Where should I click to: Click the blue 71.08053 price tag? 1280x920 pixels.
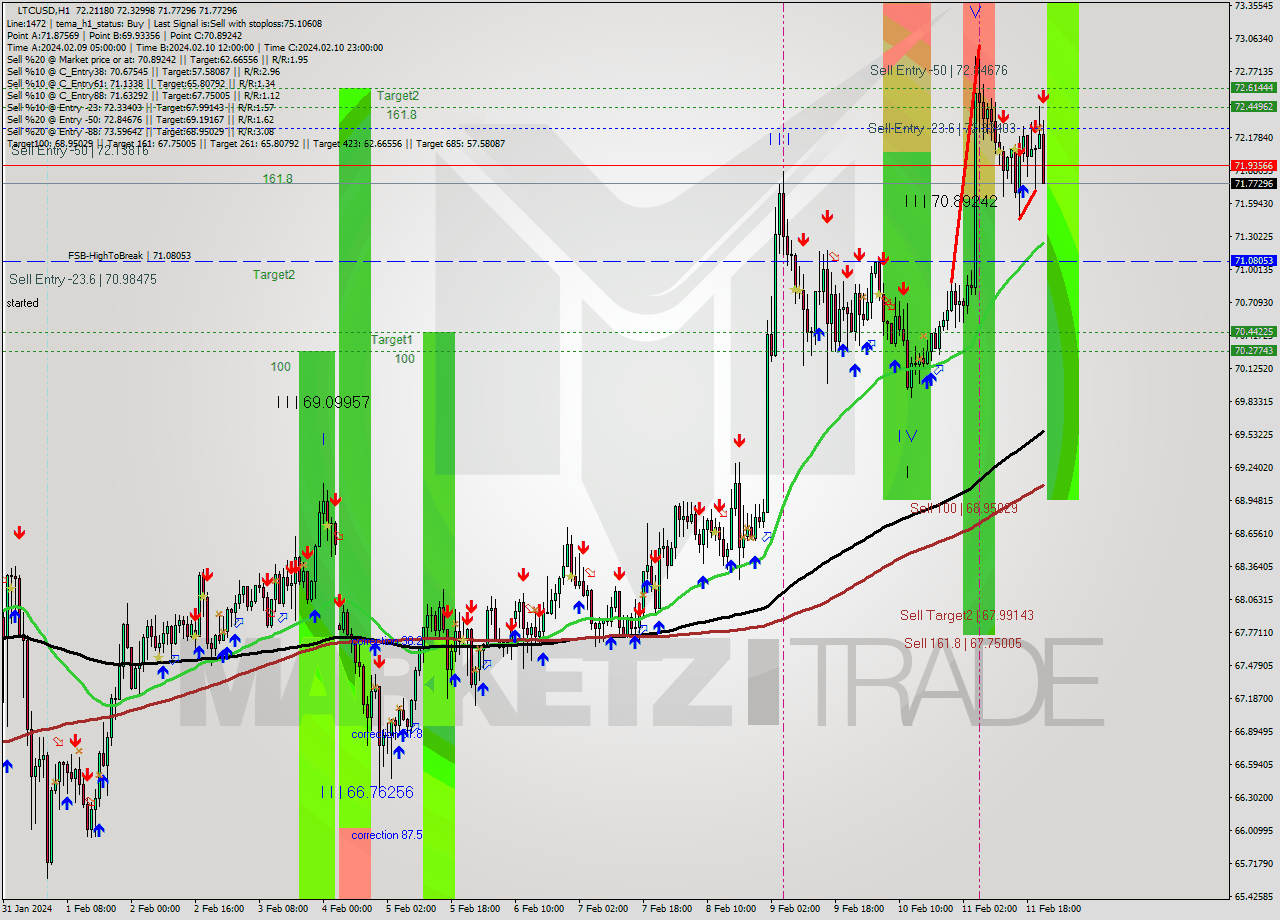click(1253, 260)
